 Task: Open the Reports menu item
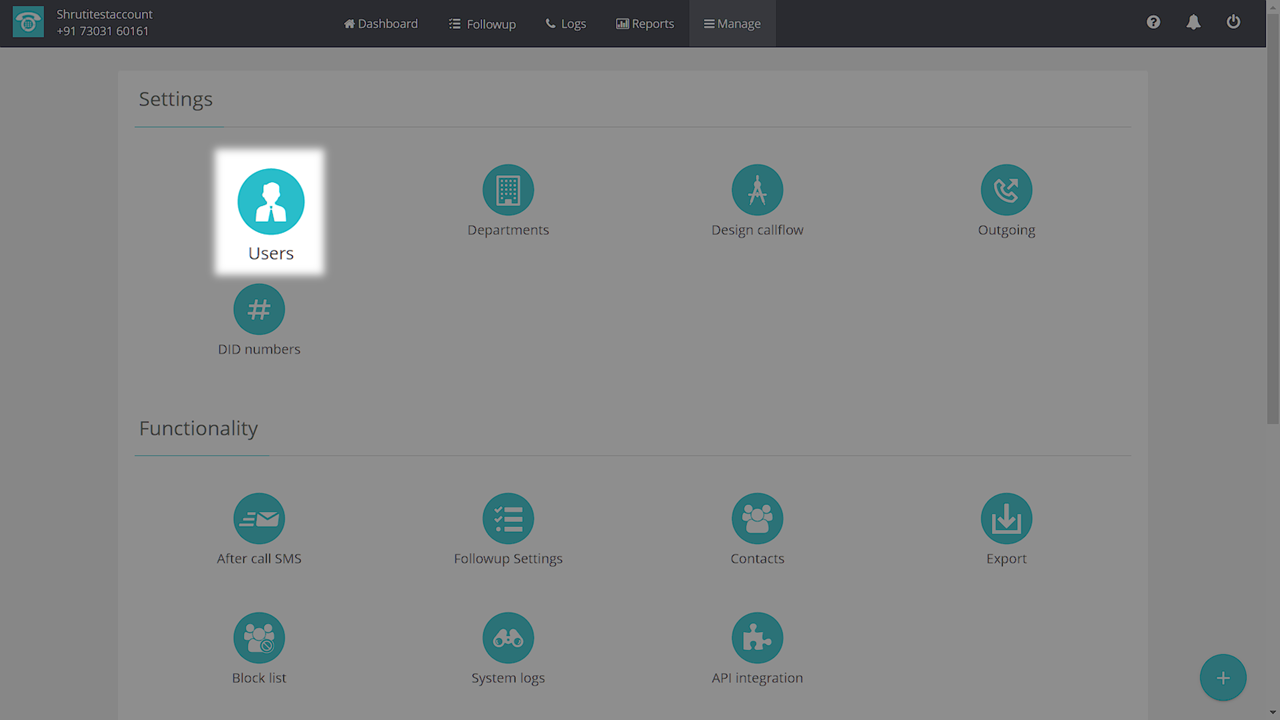pyautogui.click(x=645, y=24)
